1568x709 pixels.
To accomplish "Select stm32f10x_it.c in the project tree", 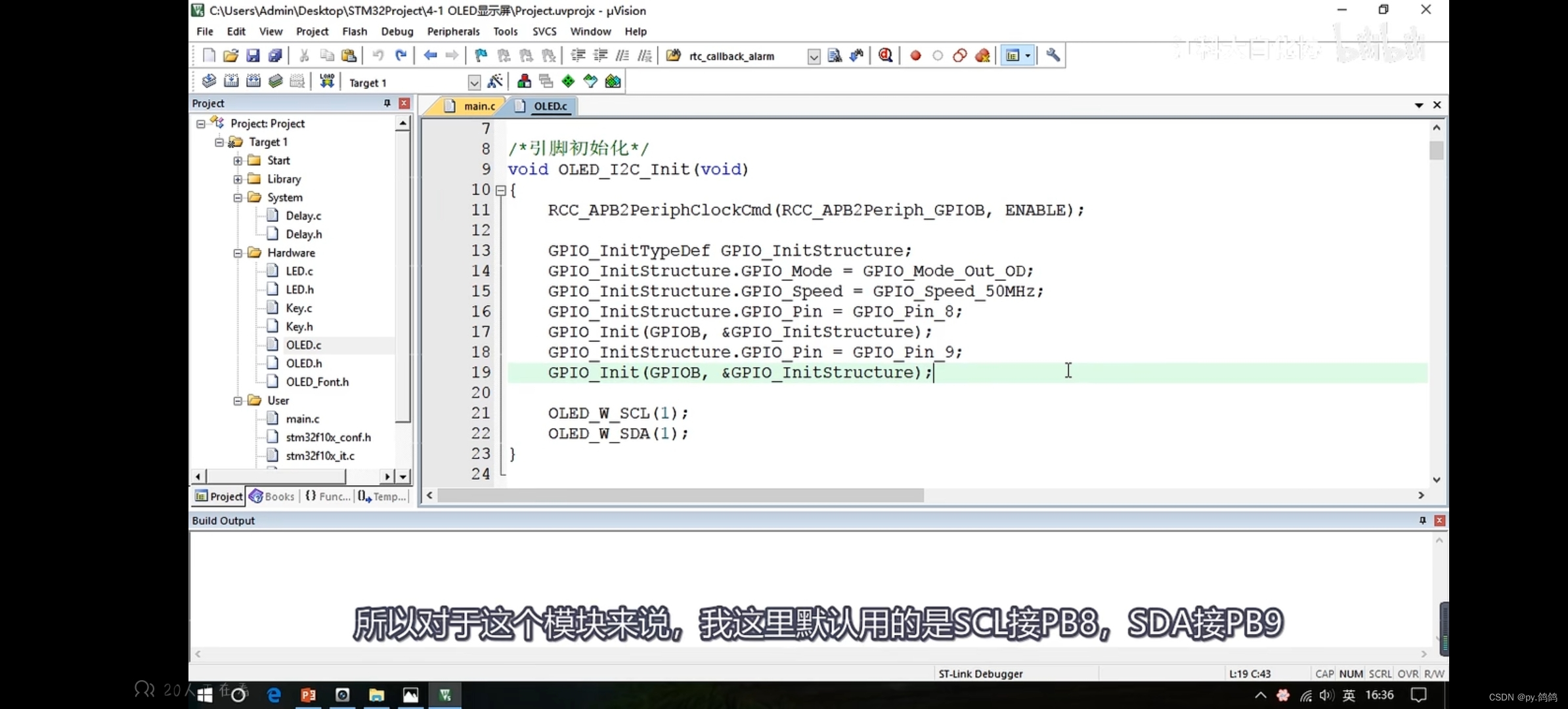I will click(x=320, y=456).
